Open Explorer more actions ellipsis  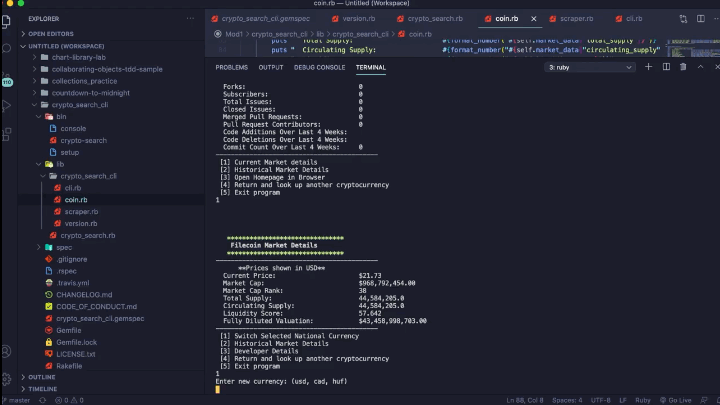pos(190,18)
